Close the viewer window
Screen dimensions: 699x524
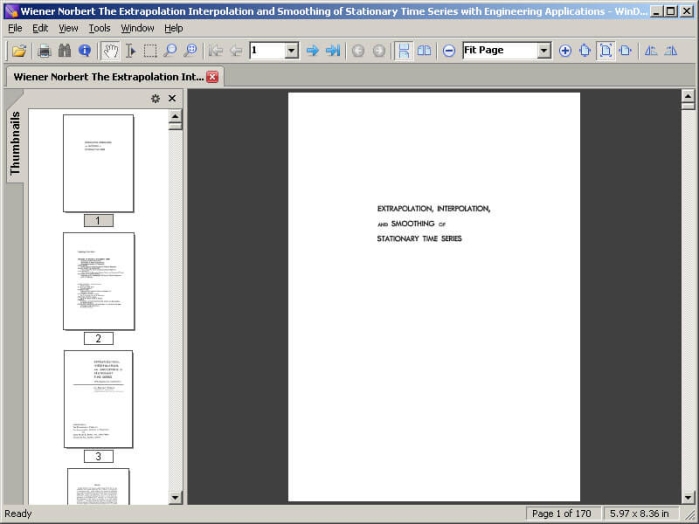coord(687,11)
